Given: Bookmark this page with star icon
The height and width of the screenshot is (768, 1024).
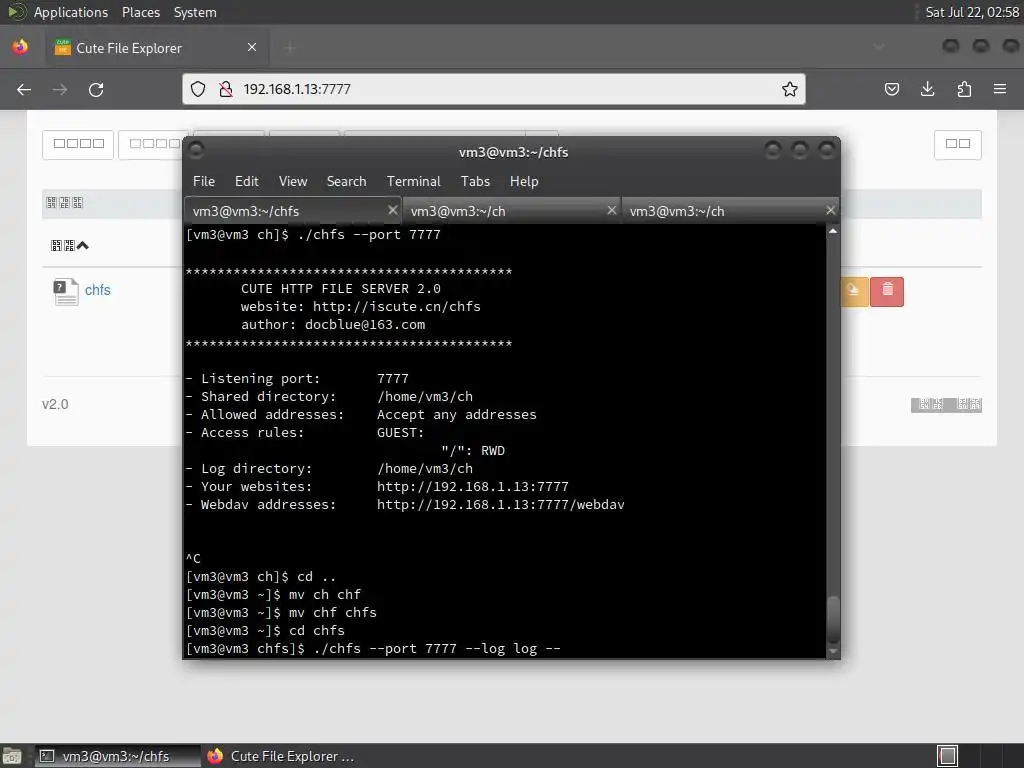Looking at the screenshot, I should [790, 89].
